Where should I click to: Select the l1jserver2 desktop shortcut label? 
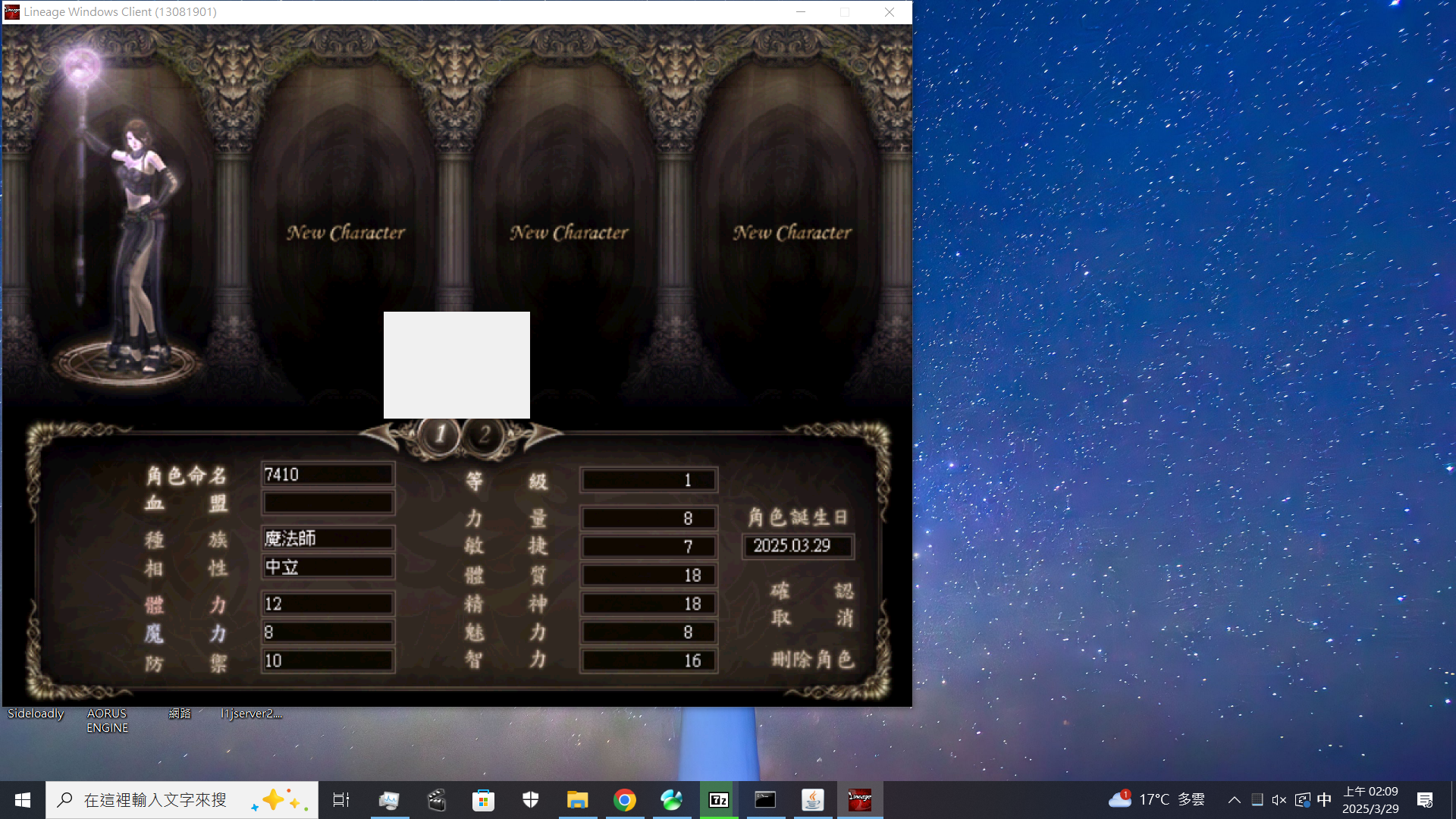tap(251, 714)
